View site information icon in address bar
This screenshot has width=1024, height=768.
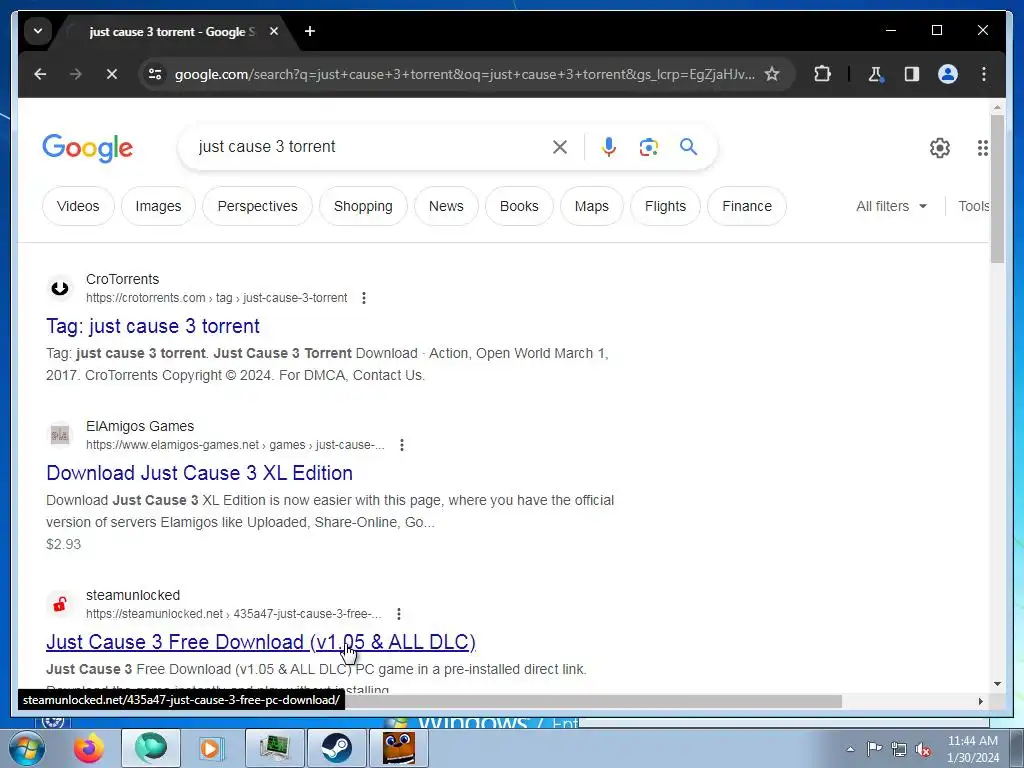[155, 74]
